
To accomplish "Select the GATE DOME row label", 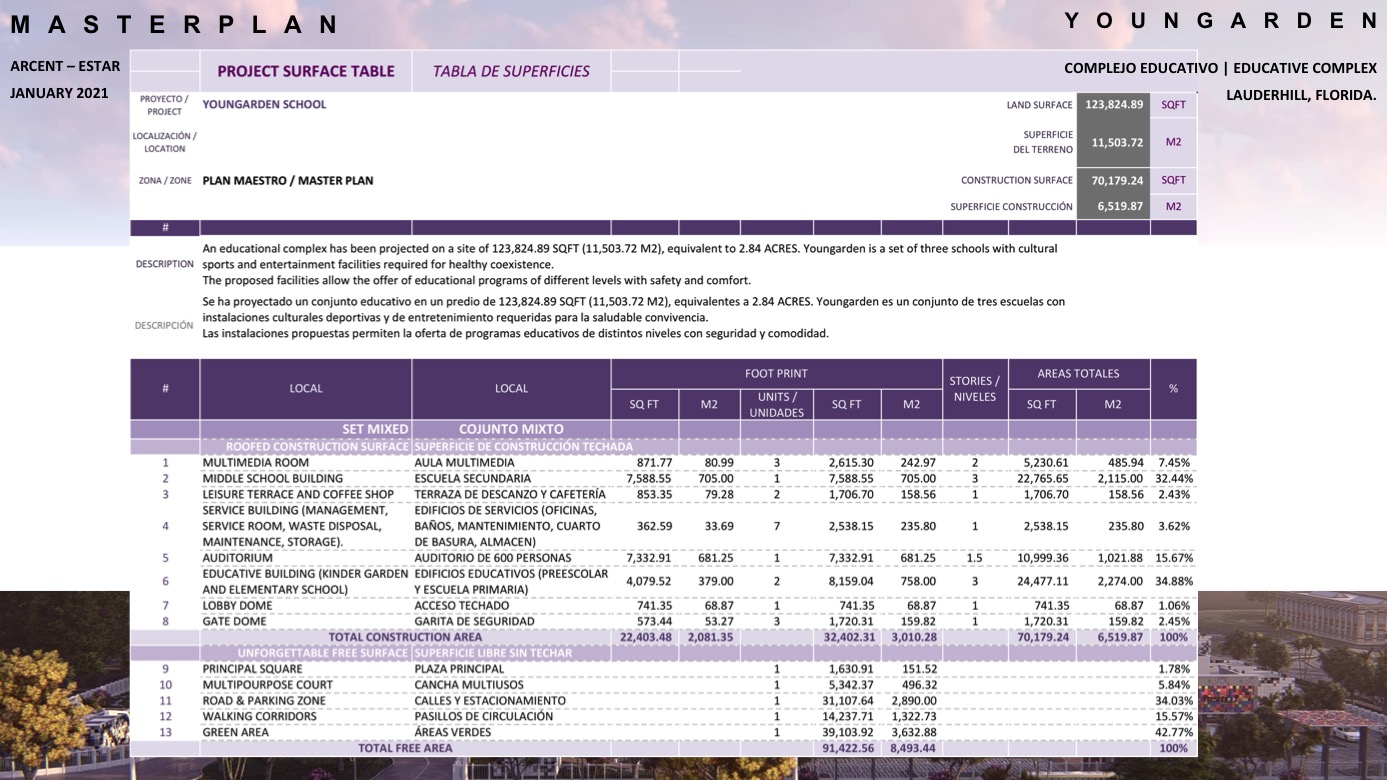I will (234, 622).
